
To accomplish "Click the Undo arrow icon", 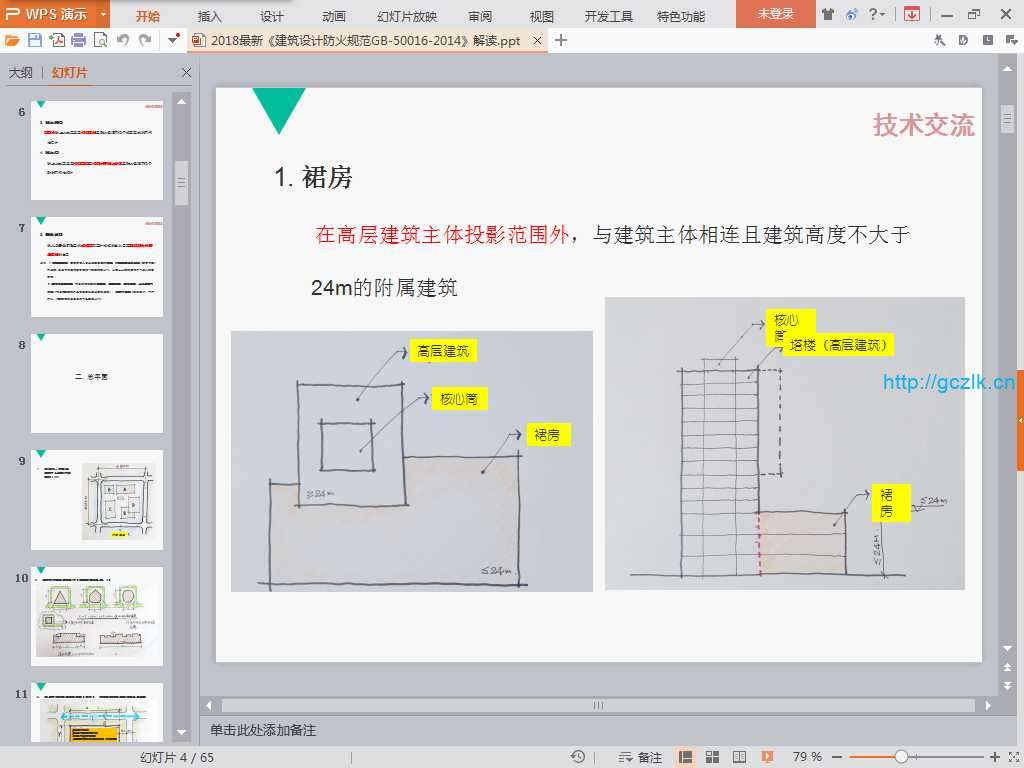I will pyautogui.click(x=123, y=41).
